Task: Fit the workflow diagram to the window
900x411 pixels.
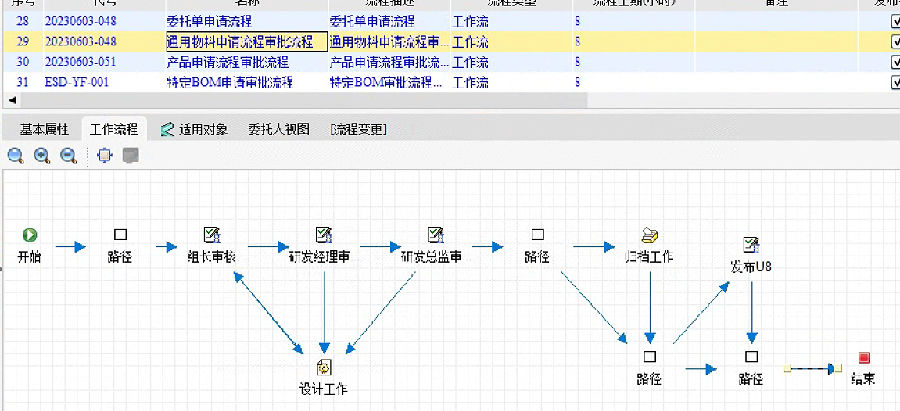Action: pyautogui.click(x=105, y=156)
